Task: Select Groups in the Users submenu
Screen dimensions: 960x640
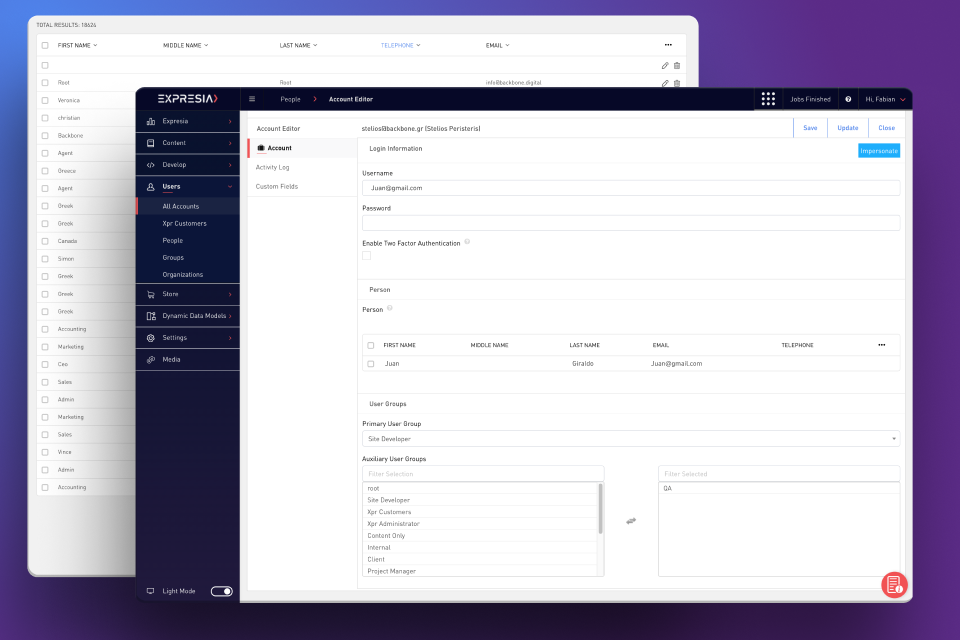Action: point(173,257)
